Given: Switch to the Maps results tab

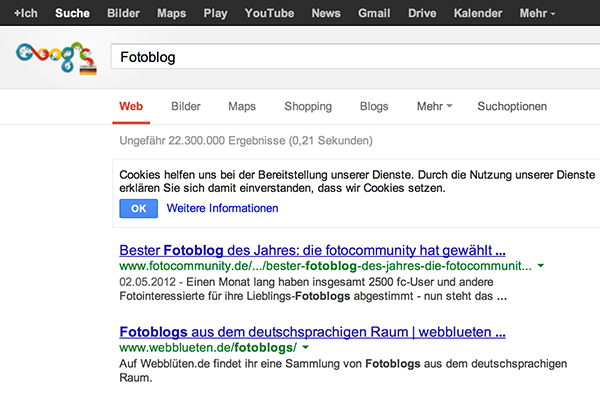Looking at the screenshot, I should pos(242,106).
